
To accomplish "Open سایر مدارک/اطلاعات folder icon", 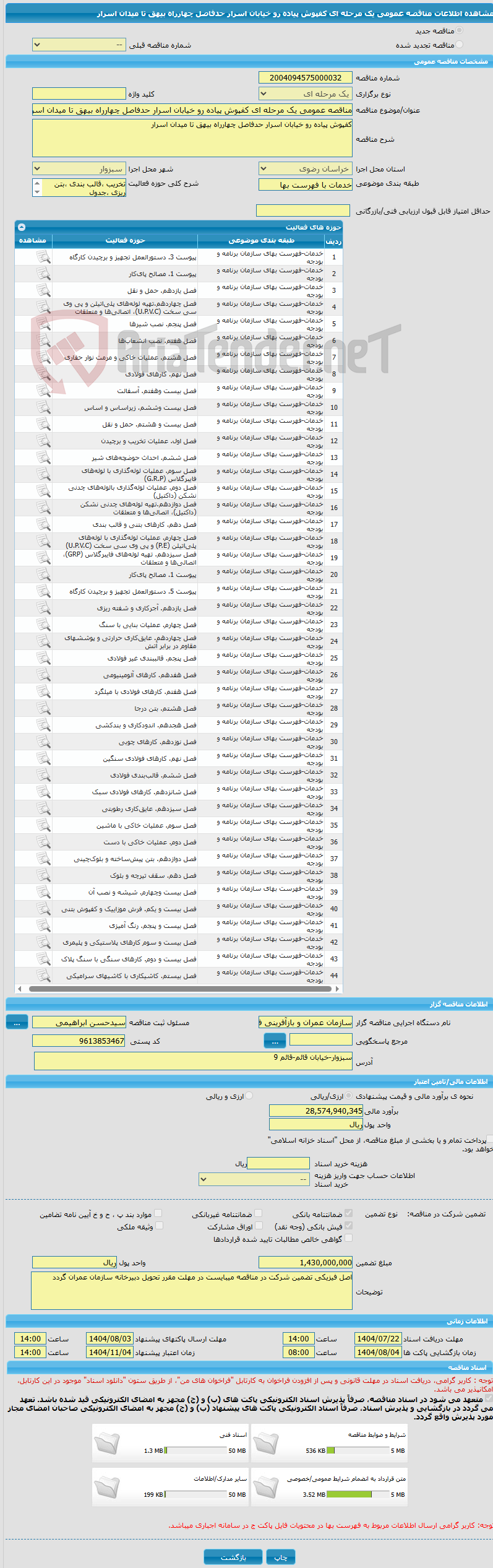I will pyautogui.click(x=106, y=1487).
